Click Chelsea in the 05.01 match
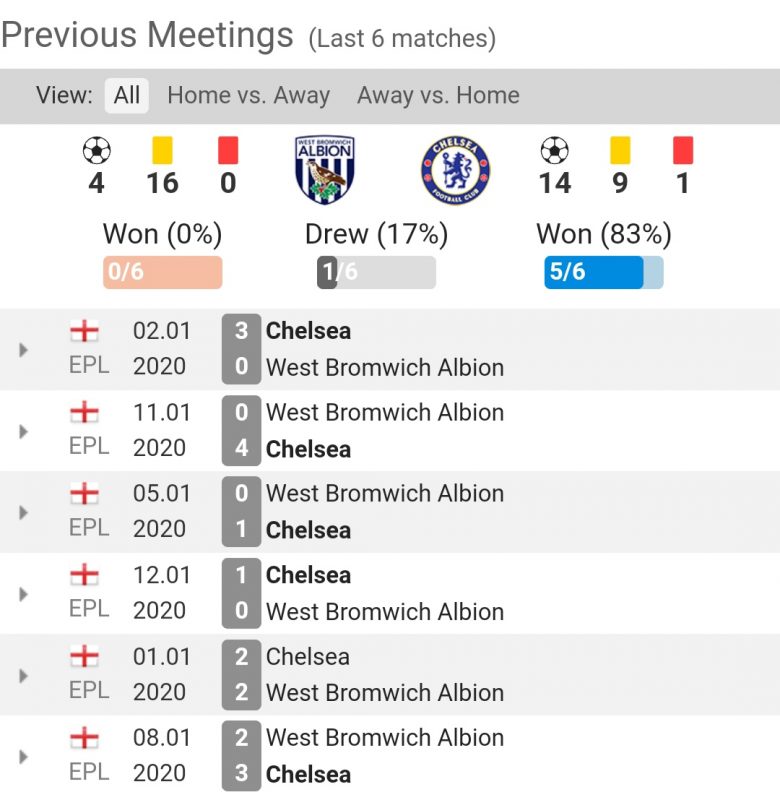 pos(308,530)
